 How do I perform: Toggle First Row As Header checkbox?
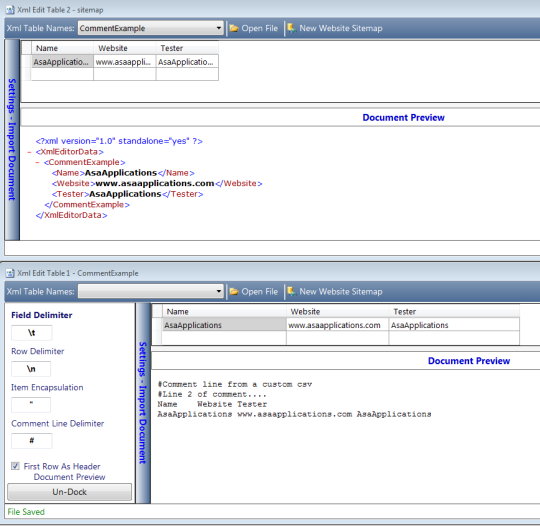point(15,466)
